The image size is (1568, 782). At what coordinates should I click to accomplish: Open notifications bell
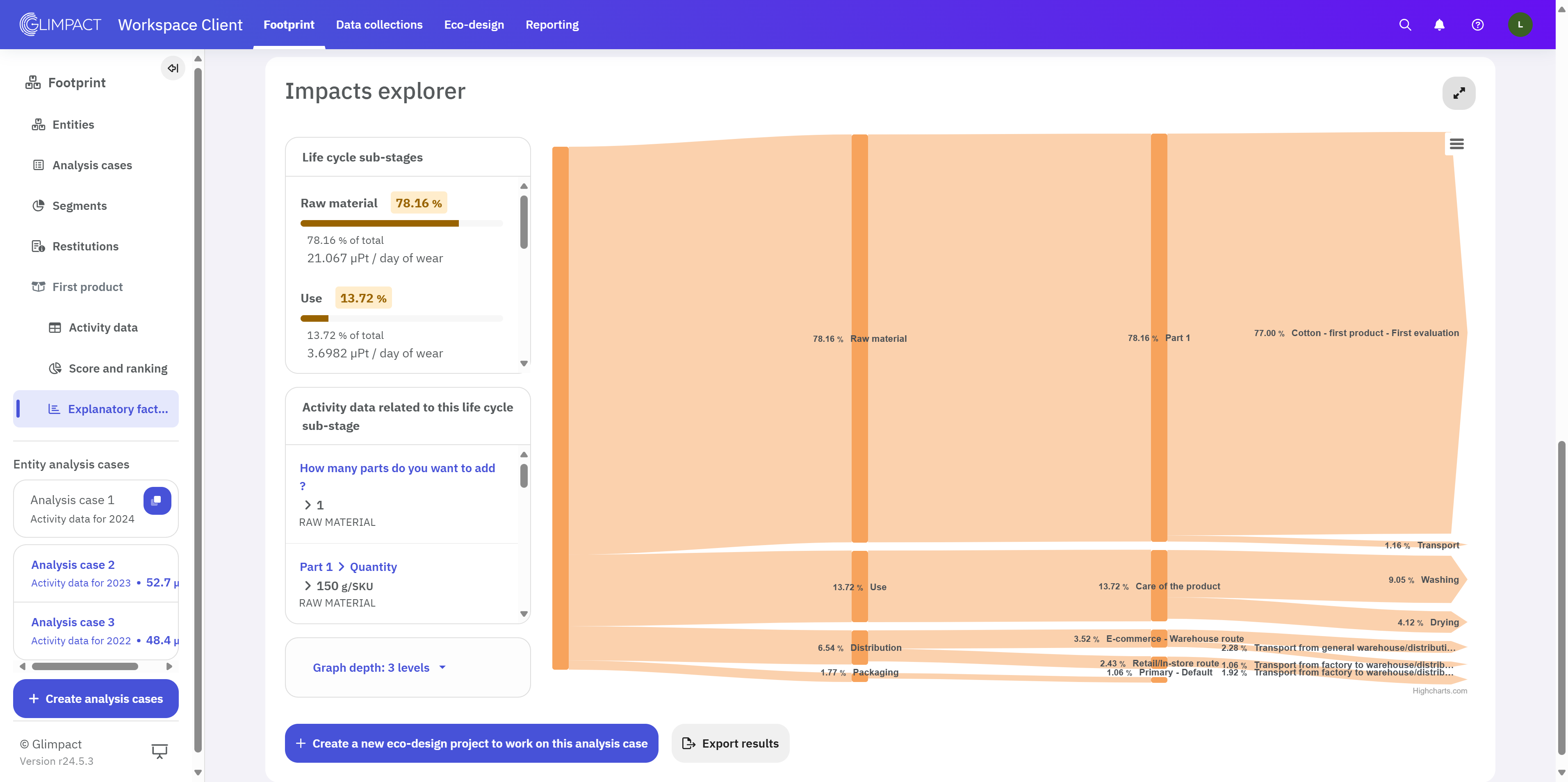tap(1439, 24)
